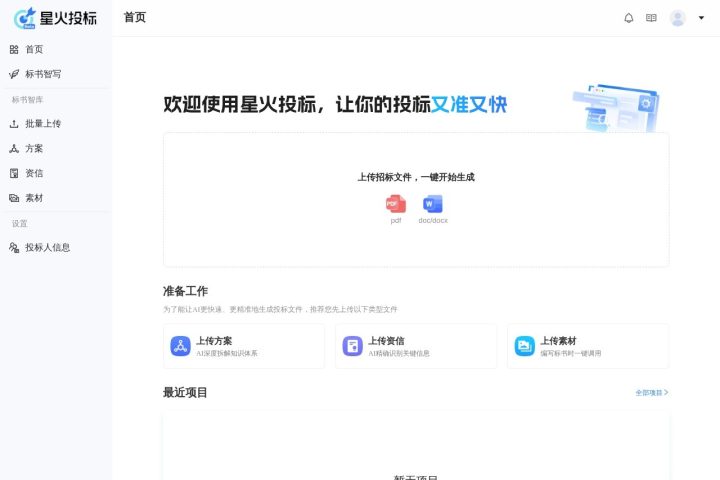
Task: Open 批量上传 in sidebar
Action: (x=43, y=124)
